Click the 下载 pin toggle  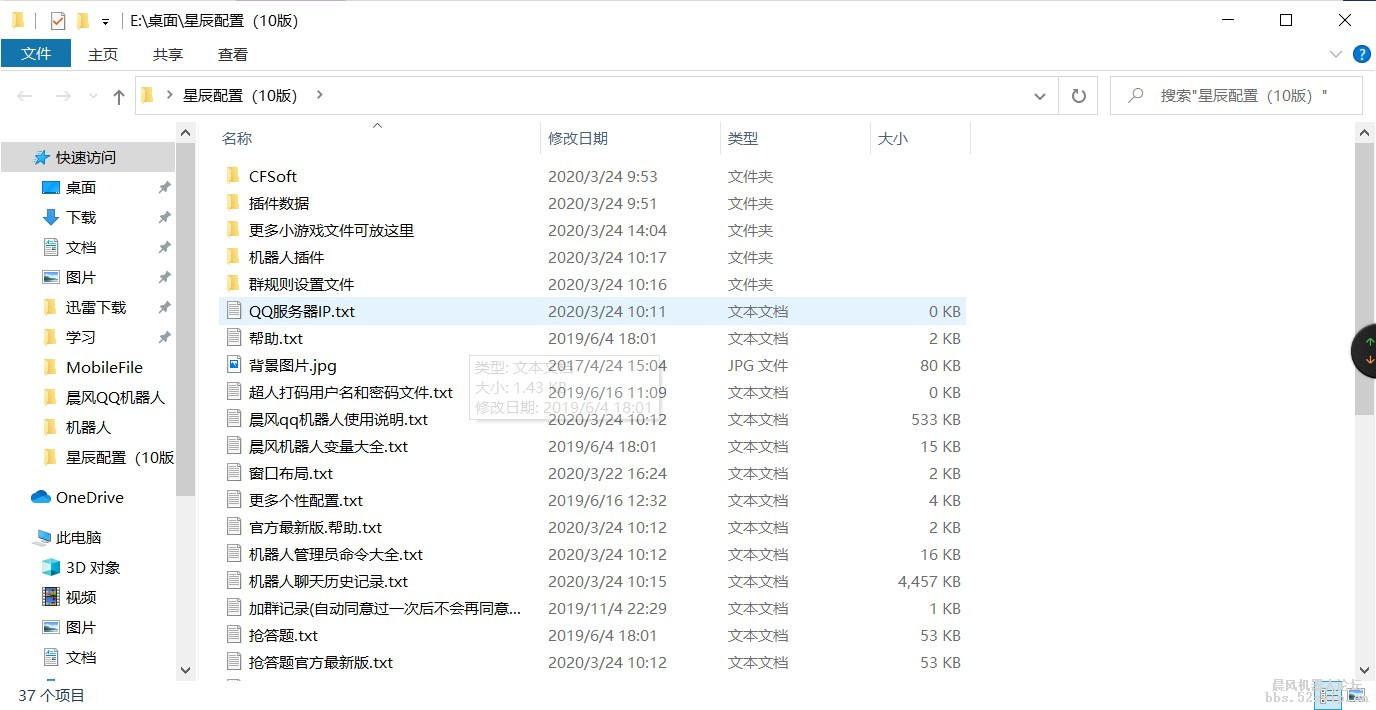pos(166,217)
